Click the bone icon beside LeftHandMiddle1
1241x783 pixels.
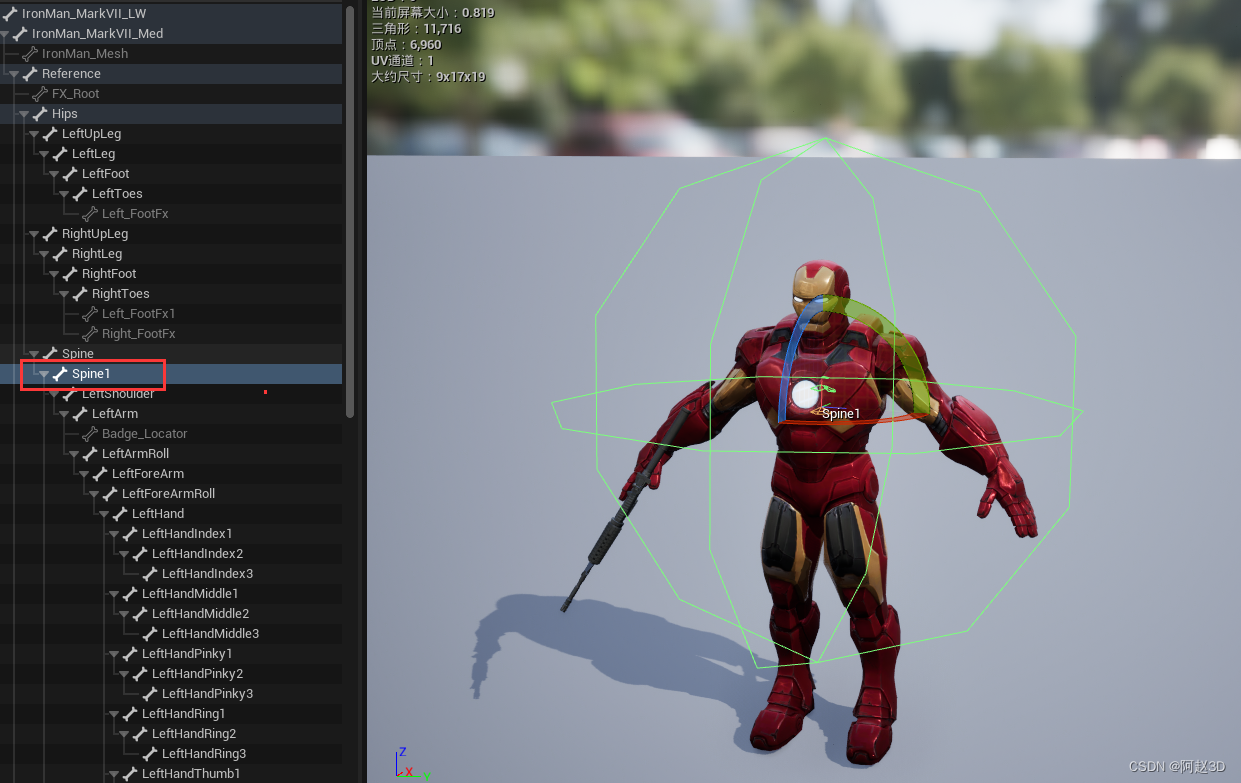click(x=130, y=594)
